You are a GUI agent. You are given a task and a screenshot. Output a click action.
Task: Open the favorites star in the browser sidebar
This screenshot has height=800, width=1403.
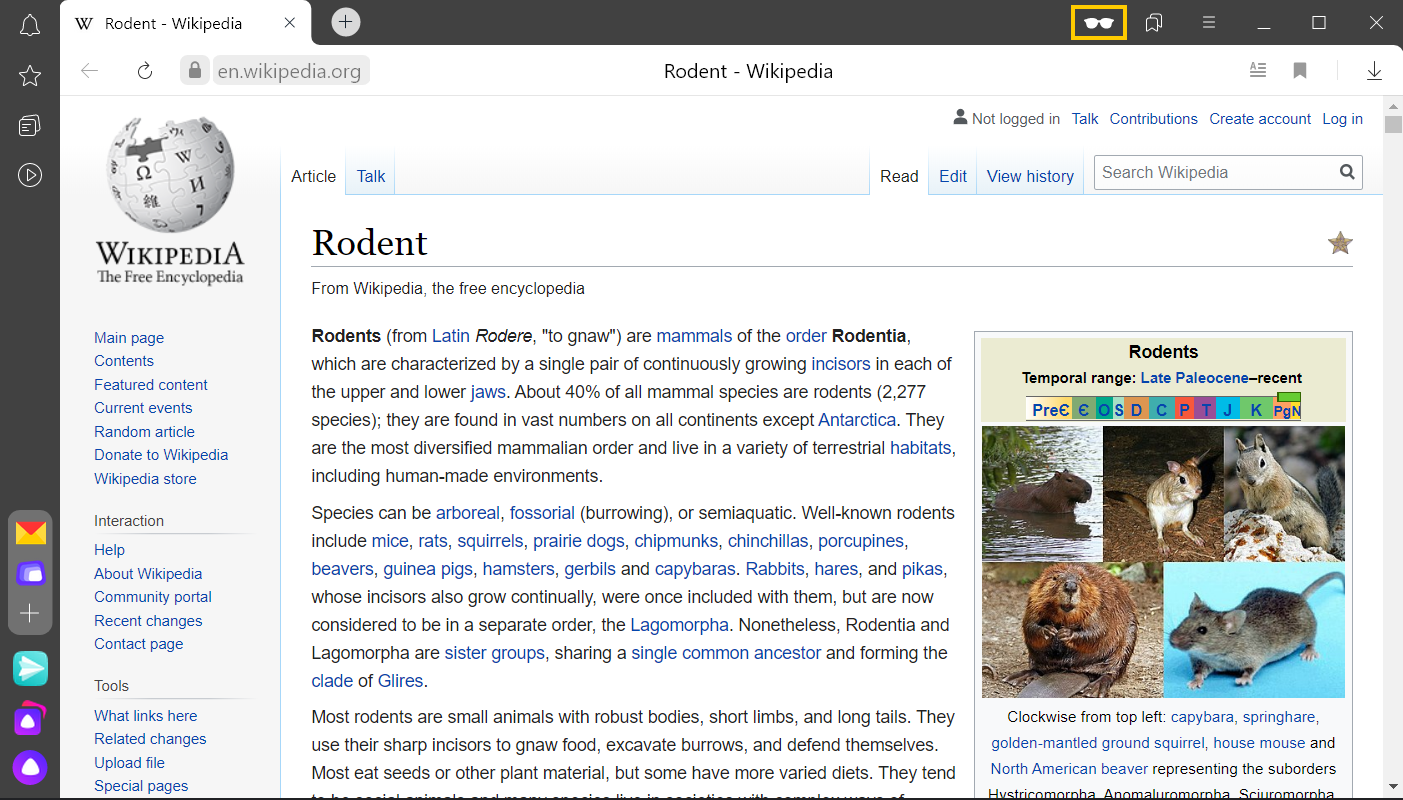tap(30, 76)
